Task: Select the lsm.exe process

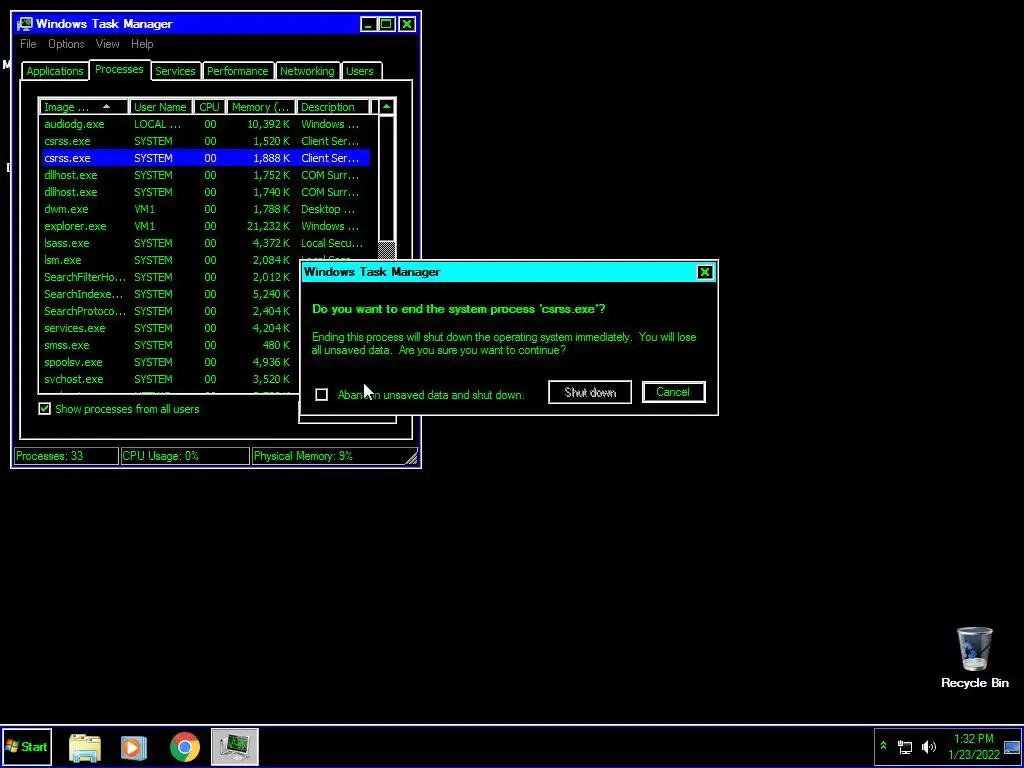Action: [x=170, y=260]
